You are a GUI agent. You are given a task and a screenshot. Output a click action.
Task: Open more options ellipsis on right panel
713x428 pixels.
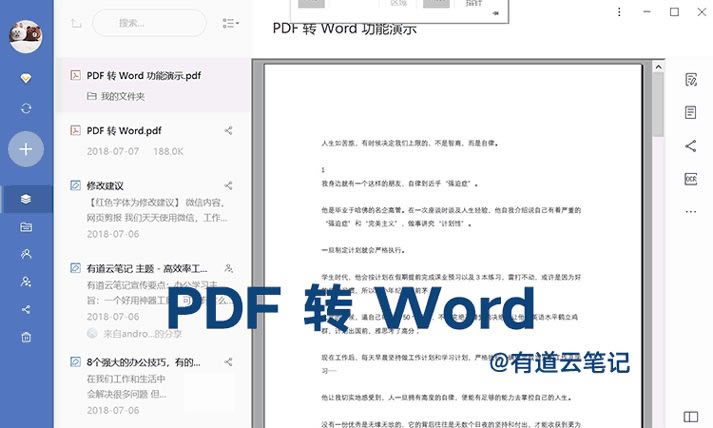click(691, 211)
